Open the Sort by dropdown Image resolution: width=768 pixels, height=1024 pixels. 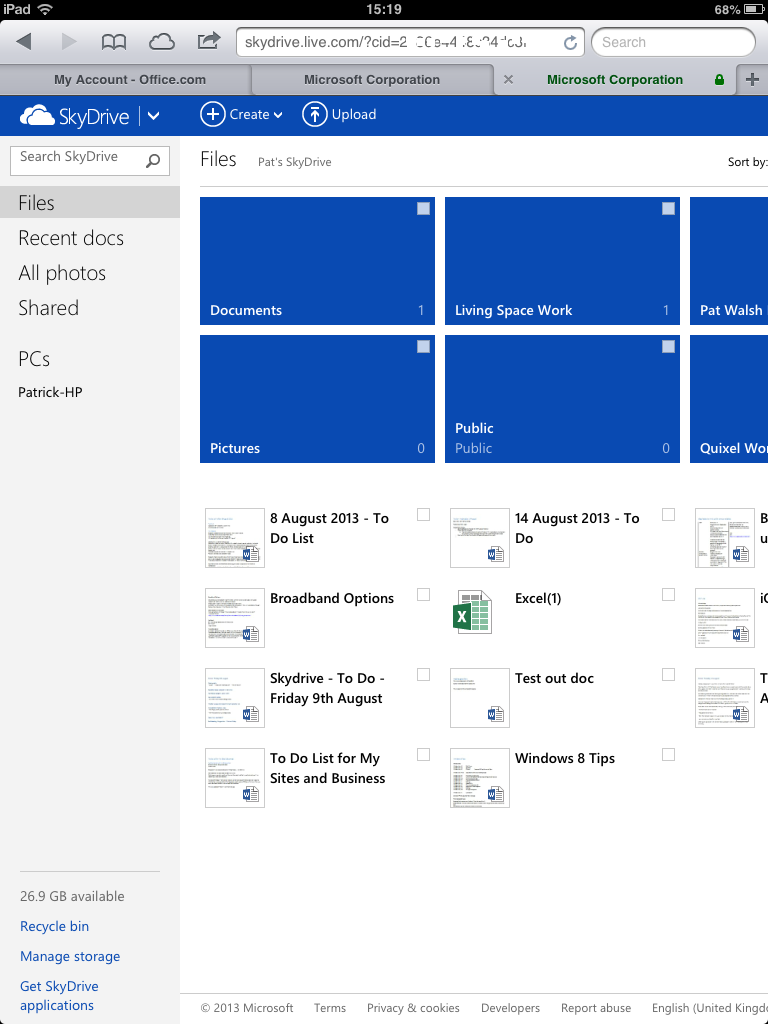click(747, 162)
